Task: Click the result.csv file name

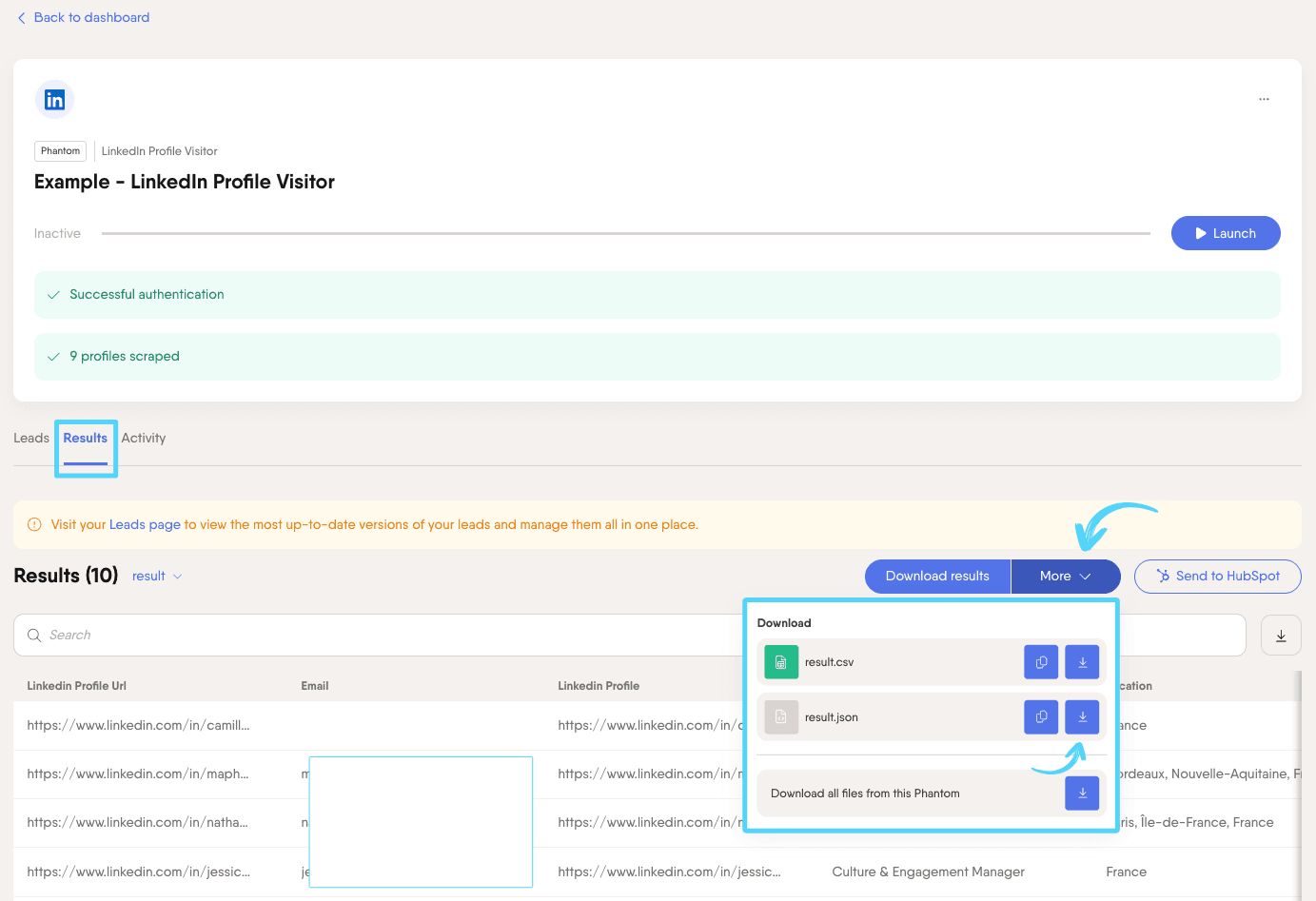Action: click(830, 662)
